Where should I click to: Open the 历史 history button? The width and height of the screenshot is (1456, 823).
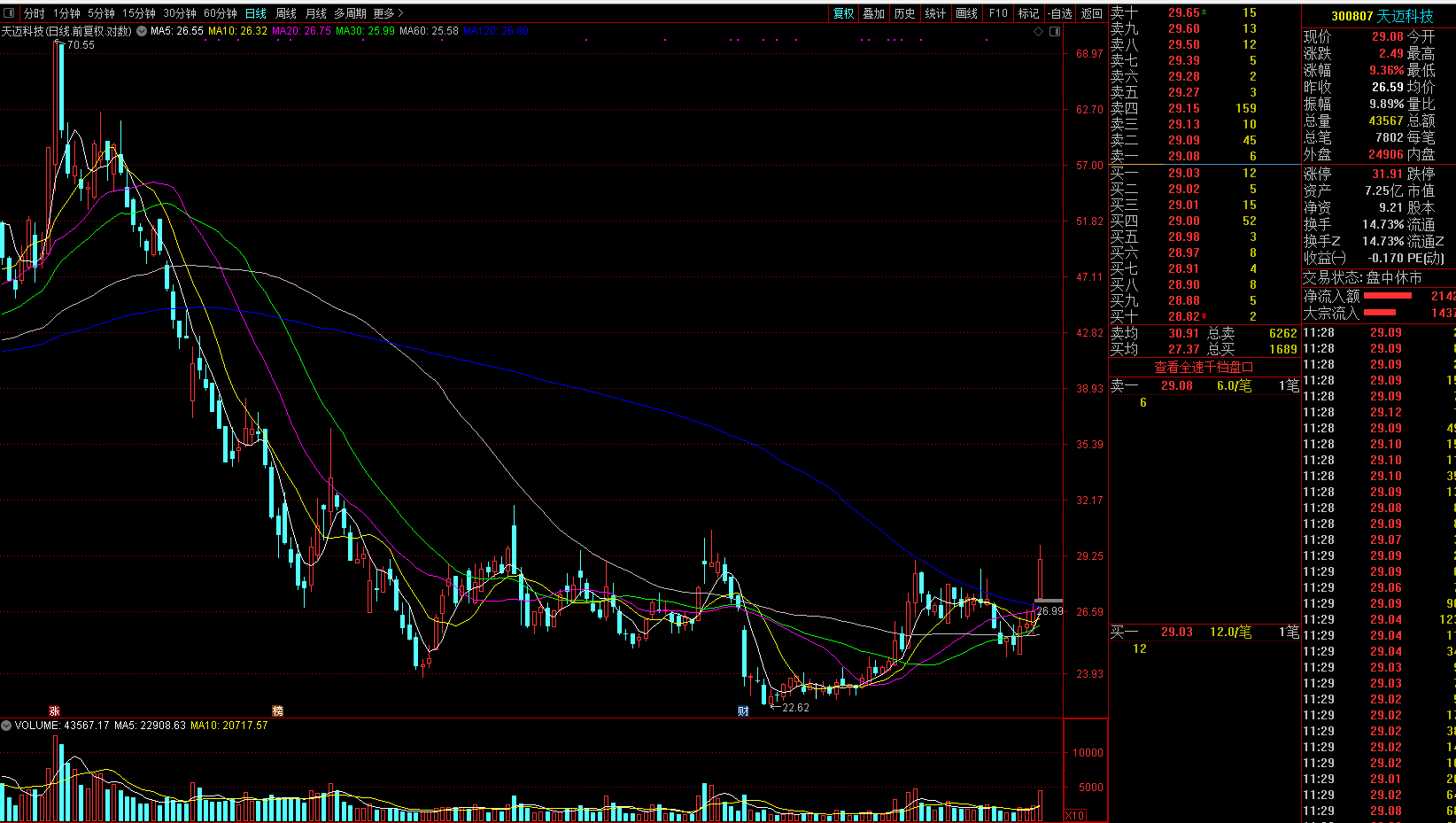904,13
